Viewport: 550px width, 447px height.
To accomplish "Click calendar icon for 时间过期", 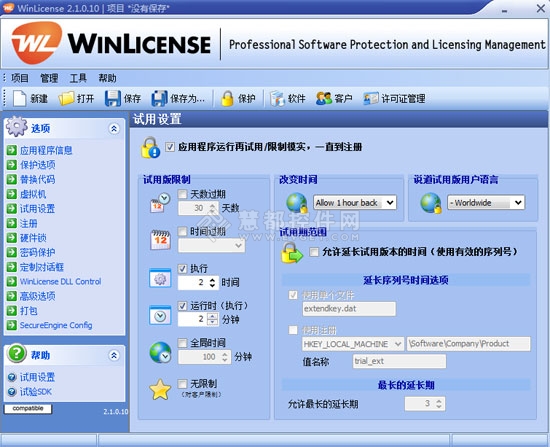I will [x=160, y=240].
